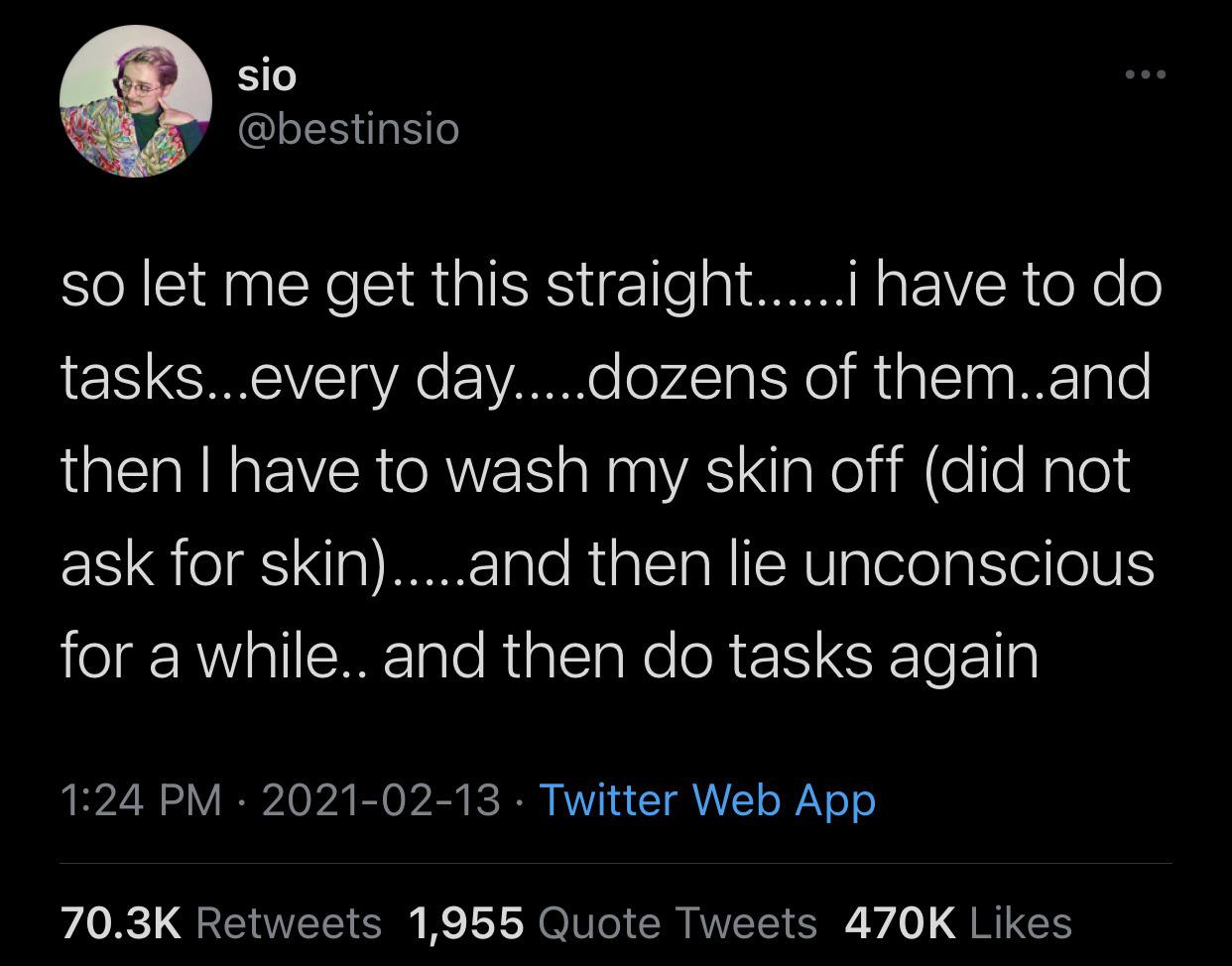Click the line 'then I have to wash my skin off'

[482, 470]
